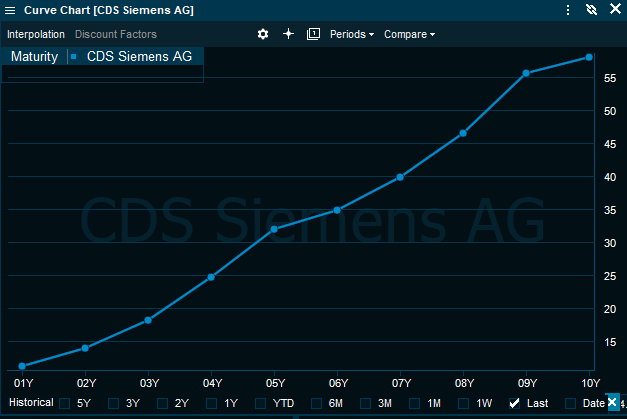This screenshot has width=627, height=419.
Task: Click the numbered box icon beside Periods
Action: [313, 34]
